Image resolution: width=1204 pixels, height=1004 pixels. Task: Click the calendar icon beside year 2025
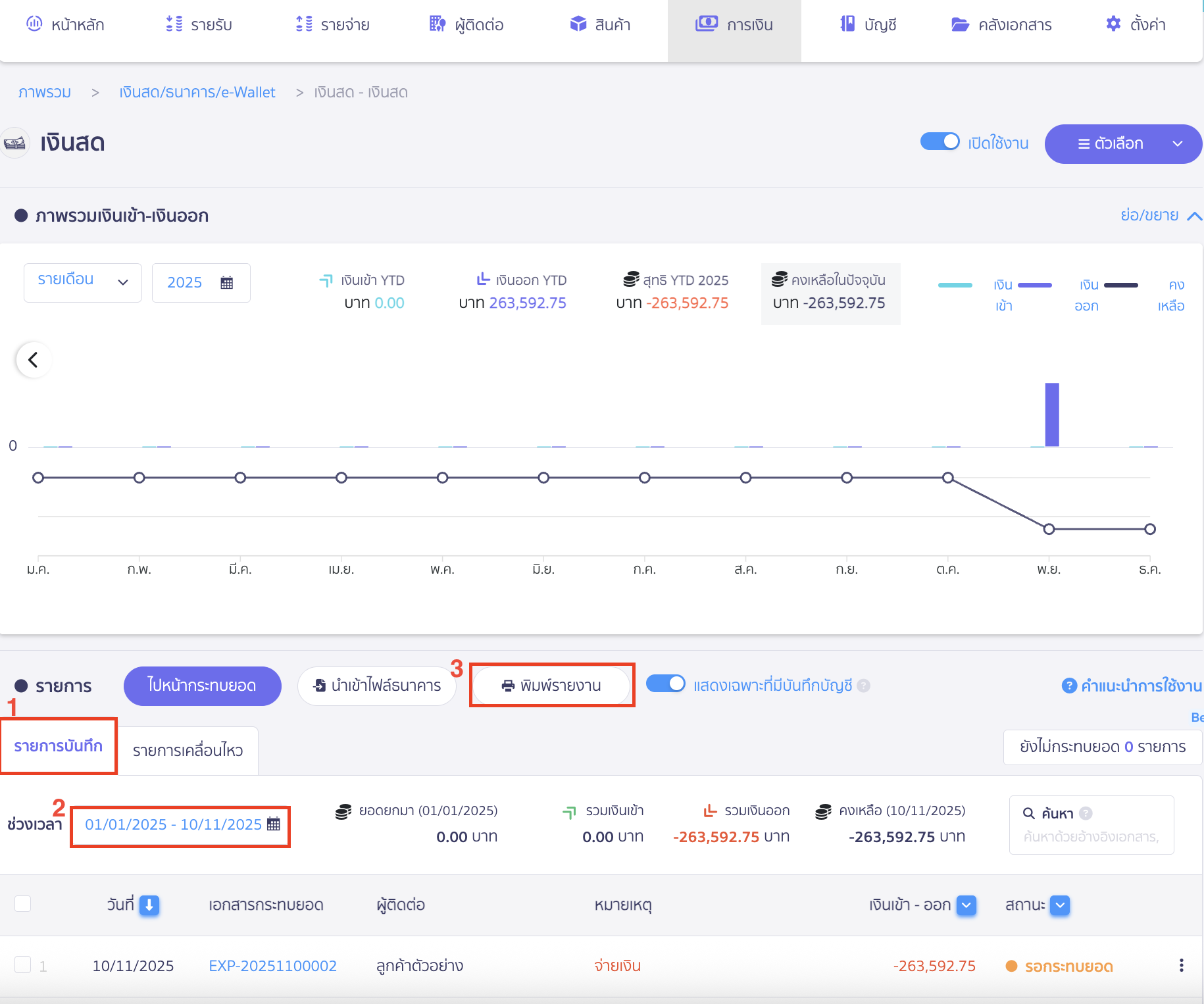pos(227,283)
